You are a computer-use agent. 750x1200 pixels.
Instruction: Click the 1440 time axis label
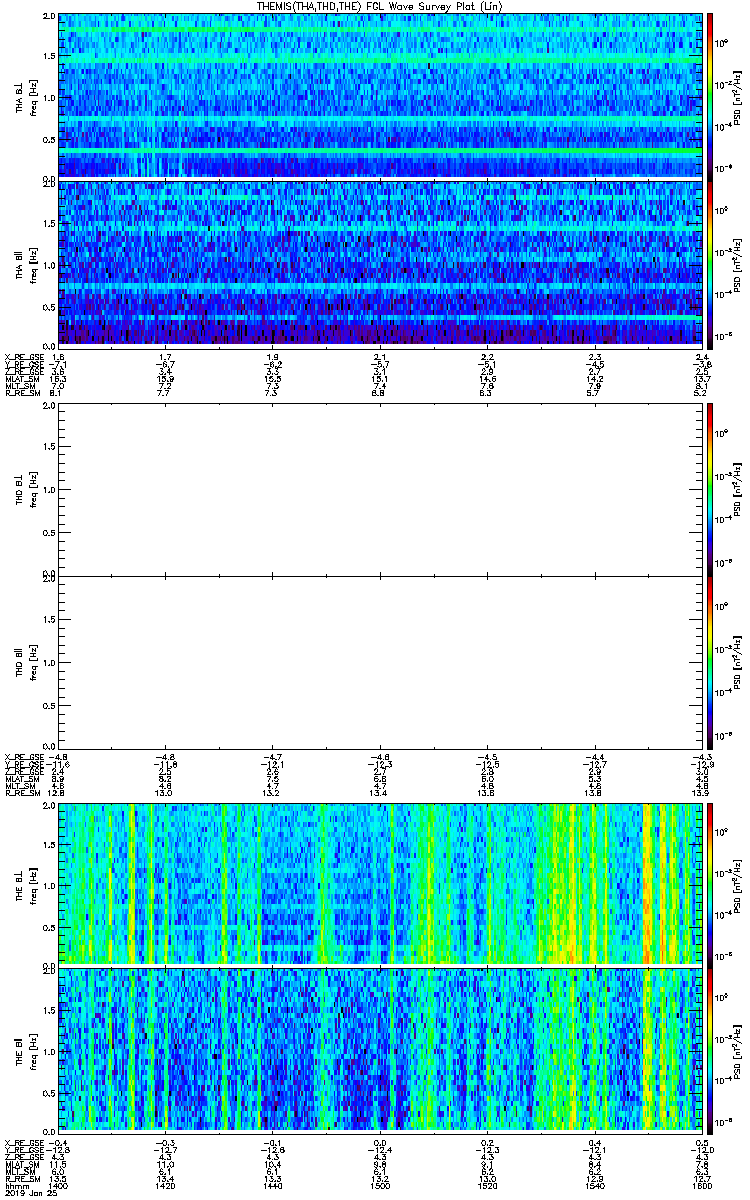(272, 1186)
